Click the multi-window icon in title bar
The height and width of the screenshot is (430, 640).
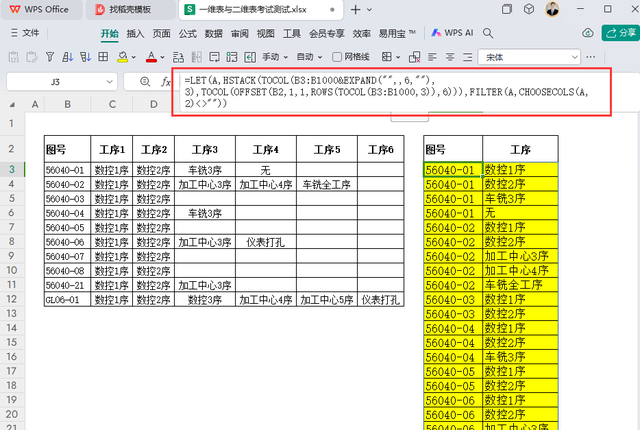[x=507, y=9]
